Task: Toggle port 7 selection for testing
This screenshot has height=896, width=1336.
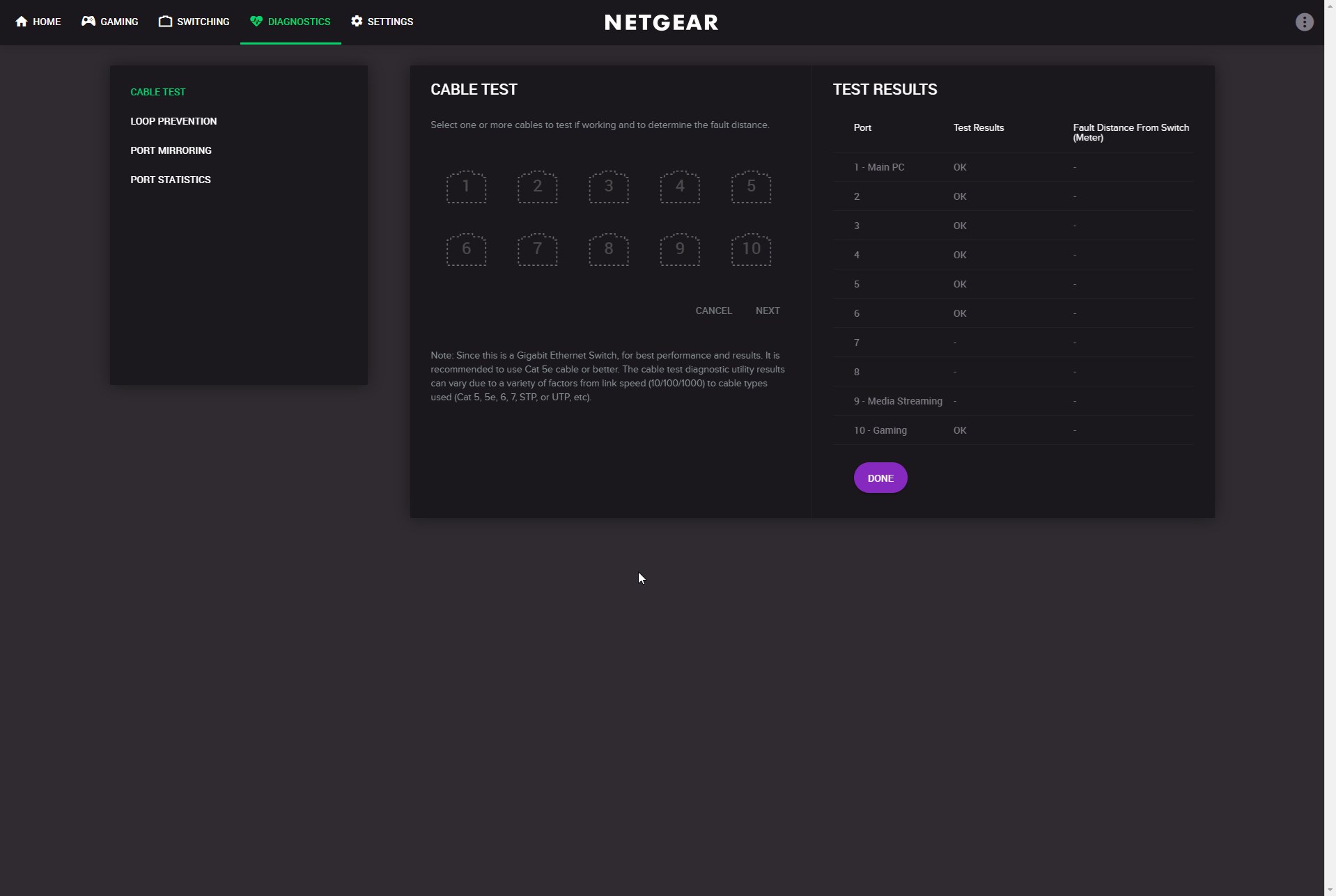Action: [x=537, y=249]
